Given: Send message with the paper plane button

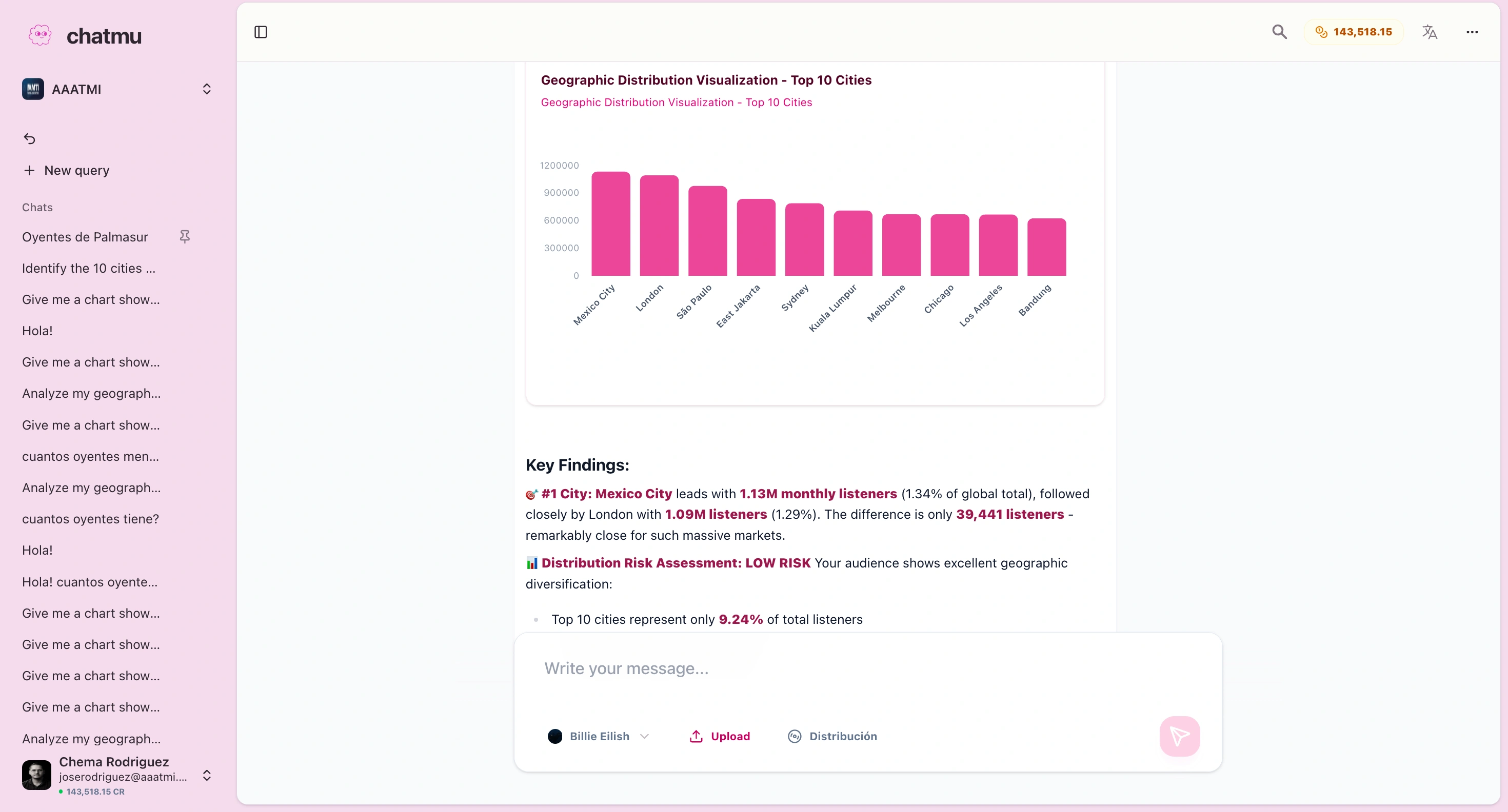Looking at the screenshot, I should (x=1180, y=736).
